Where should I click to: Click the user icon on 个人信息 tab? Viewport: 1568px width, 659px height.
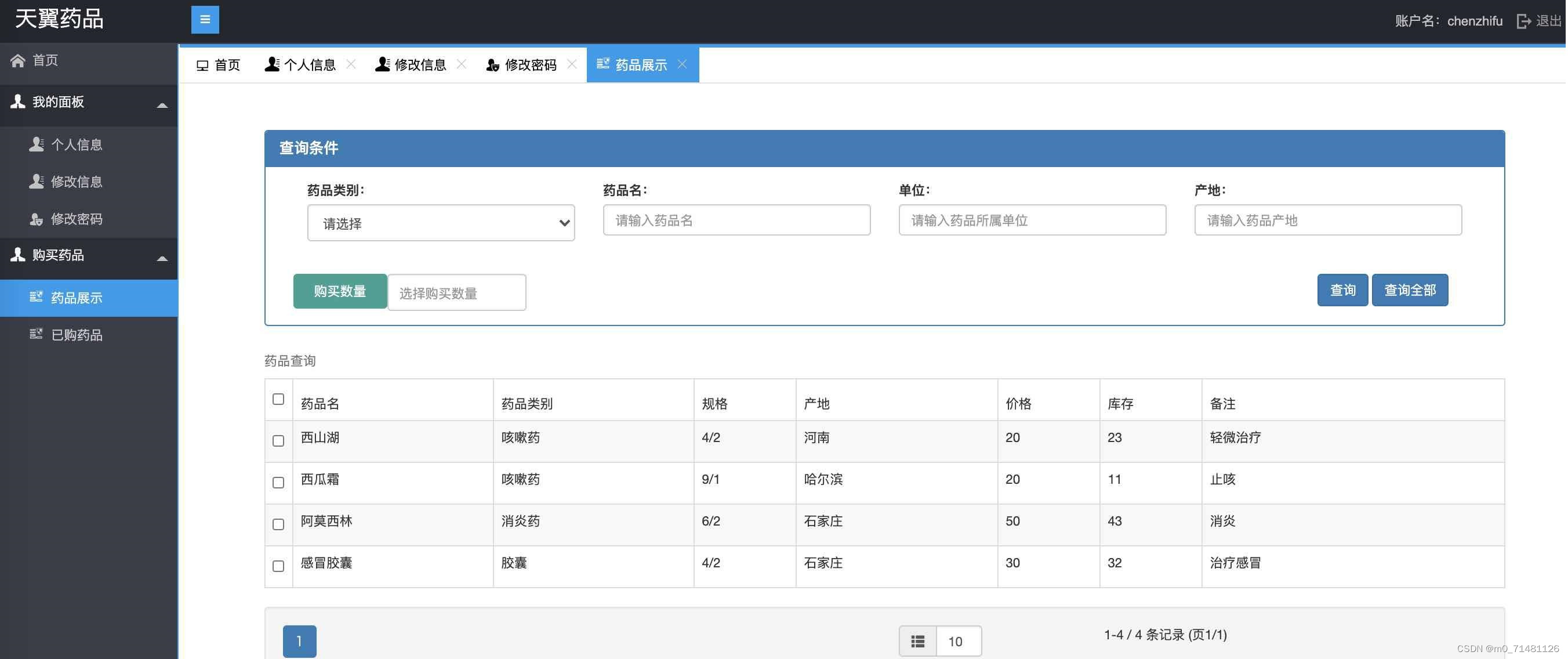272,64
